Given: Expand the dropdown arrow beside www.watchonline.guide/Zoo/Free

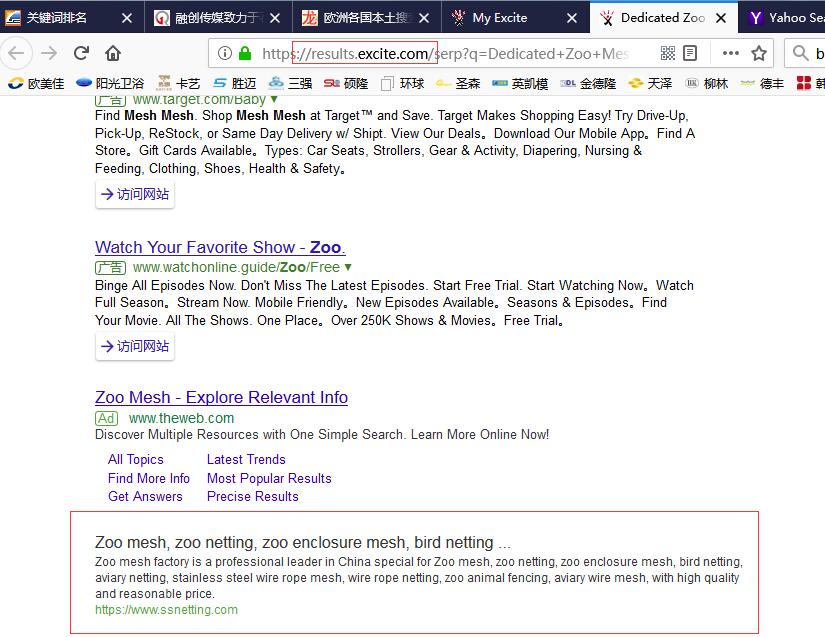Looking at the screenshot, I should [348, 267].
